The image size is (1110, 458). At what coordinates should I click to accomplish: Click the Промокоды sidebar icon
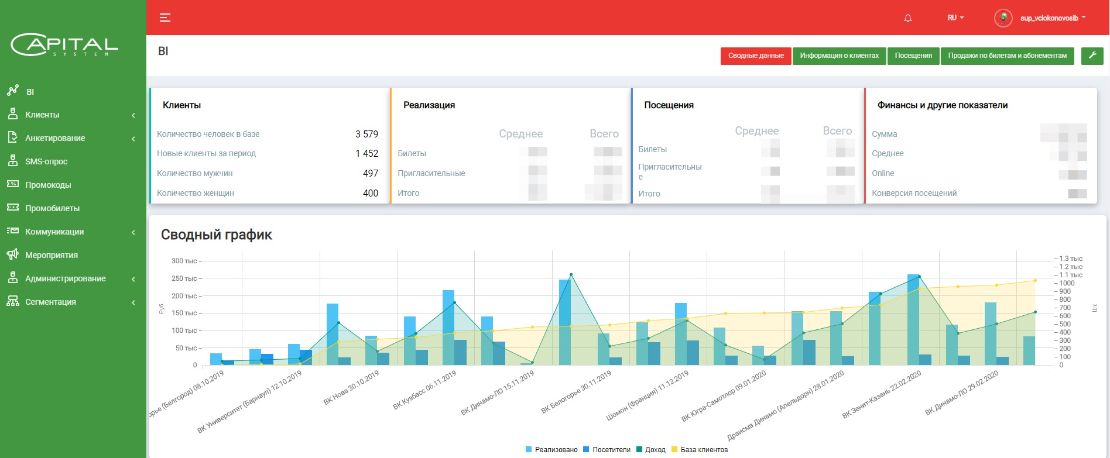(x=13, y=185)
